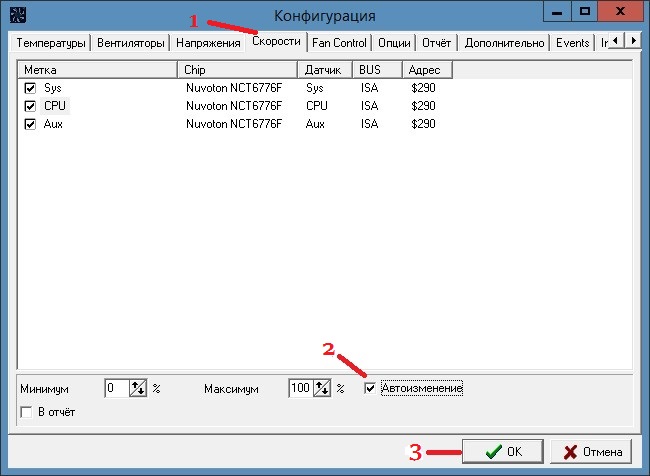
Task: Click the Отмена cancel button
Action: point(592,452)
